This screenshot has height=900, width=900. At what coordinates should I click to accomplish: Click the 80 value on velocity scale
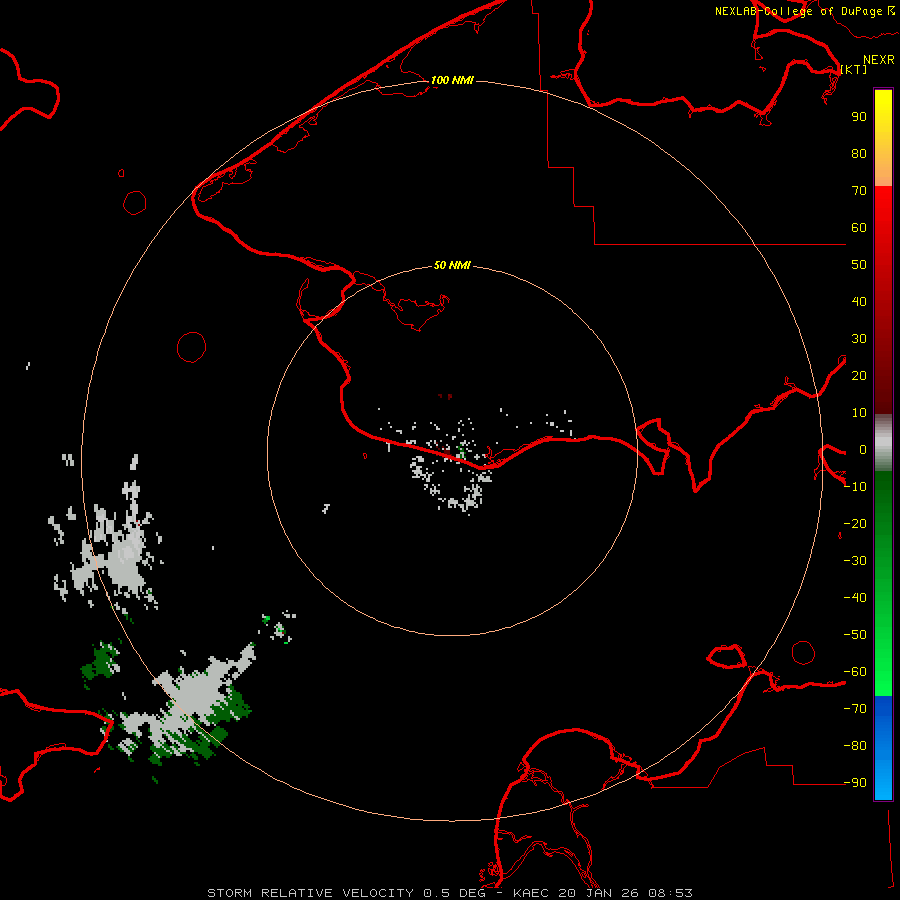click(x=859, y=153)
